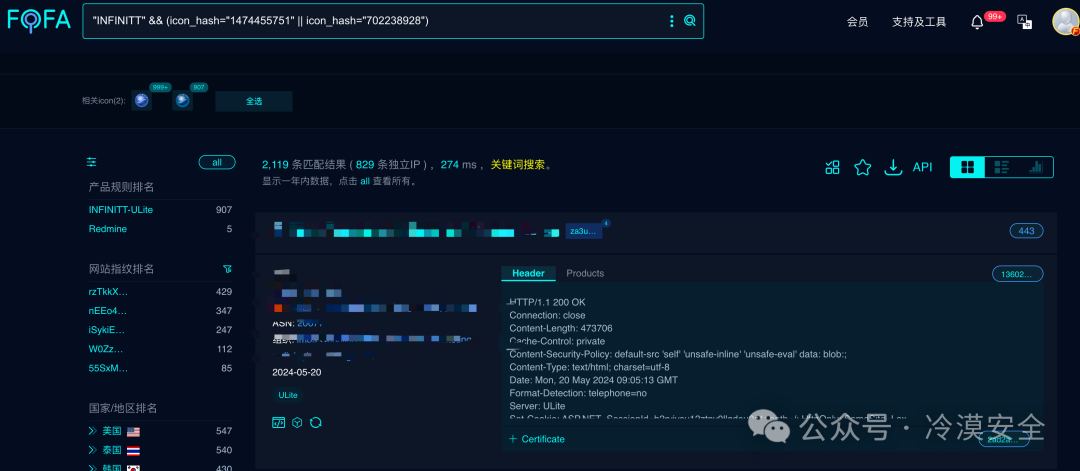Screen dimensions: 1080x471
Task: Click the Content-Length: 473706 line
Action: coord(561,328)
